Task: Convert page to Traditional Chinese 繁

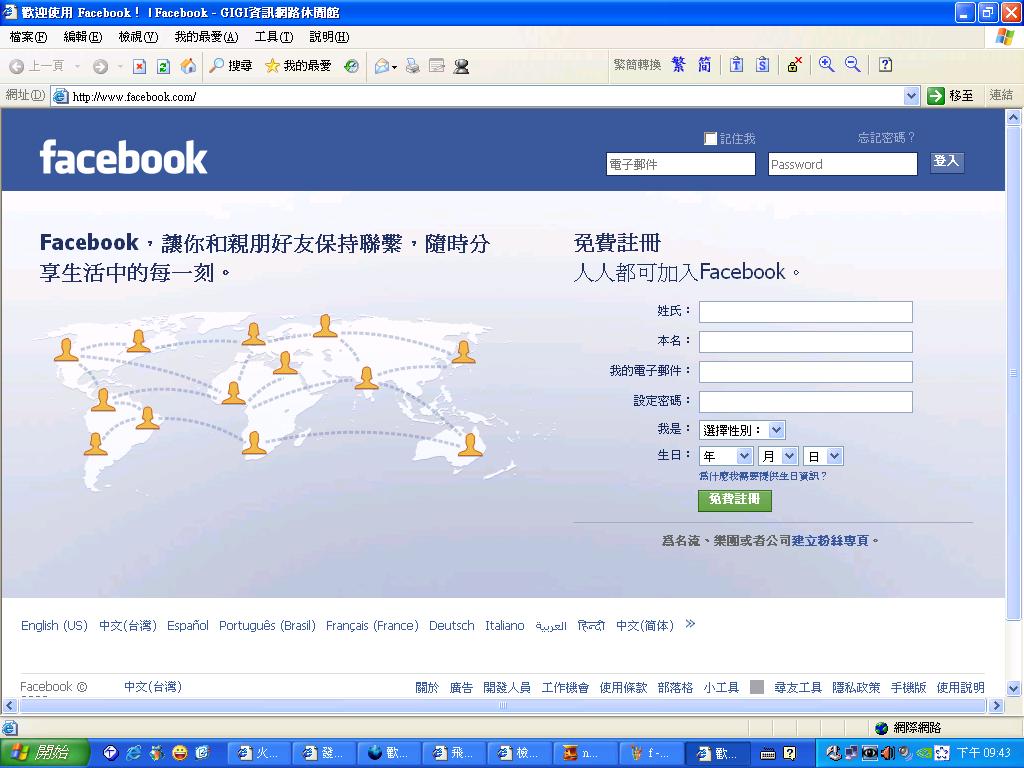Action: [679, 65]
